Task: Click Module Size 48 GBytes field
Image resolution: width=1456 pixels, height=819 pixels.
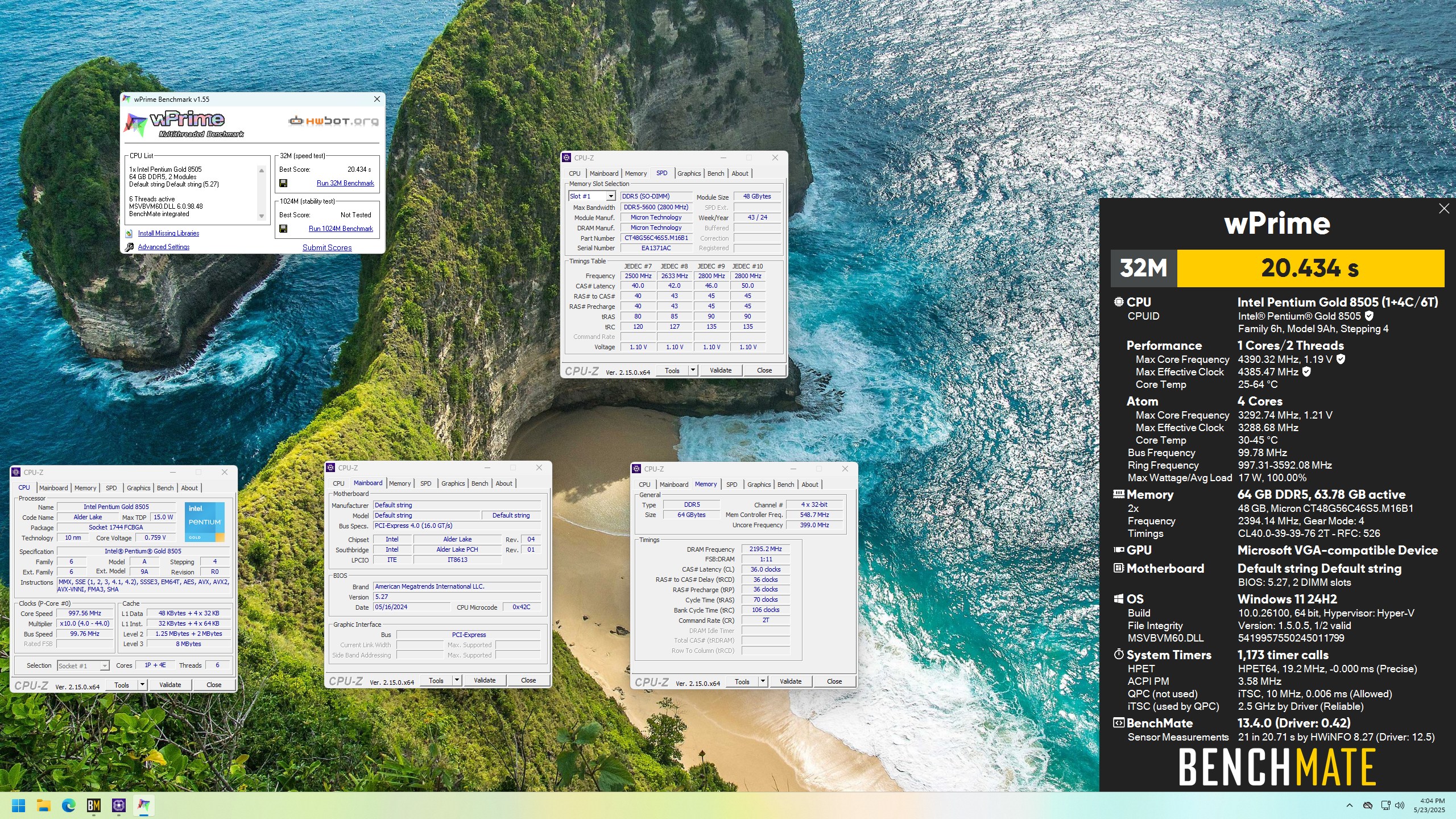Action: (x=757, y=196)
